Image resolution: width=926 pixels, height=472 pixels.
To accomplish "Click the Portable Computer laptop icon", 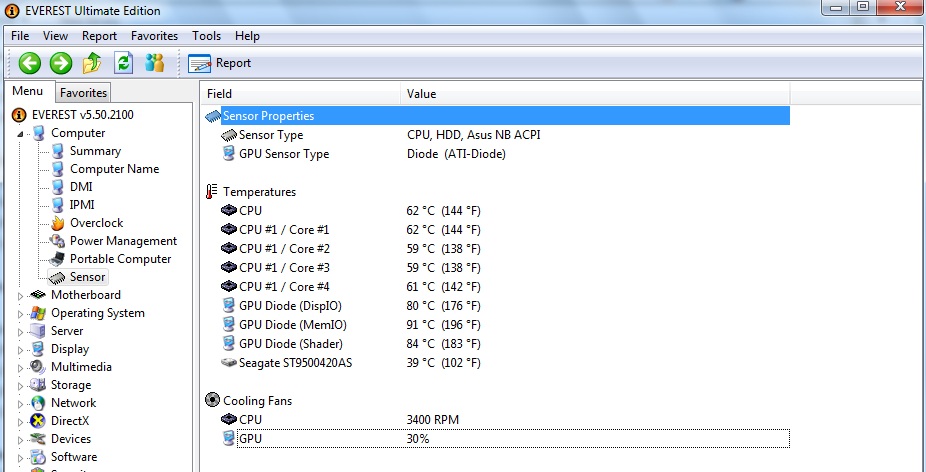I will (x=57, y=259).
